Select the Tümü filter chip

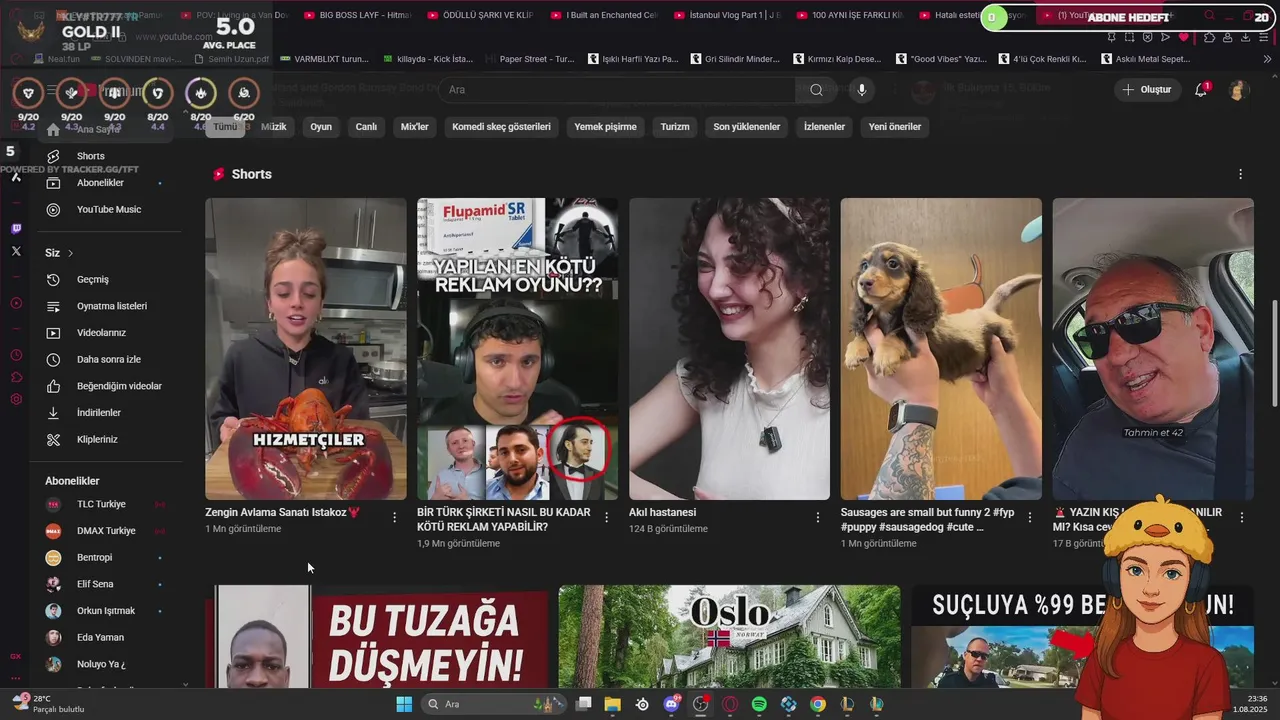click(x=225, y=127)
